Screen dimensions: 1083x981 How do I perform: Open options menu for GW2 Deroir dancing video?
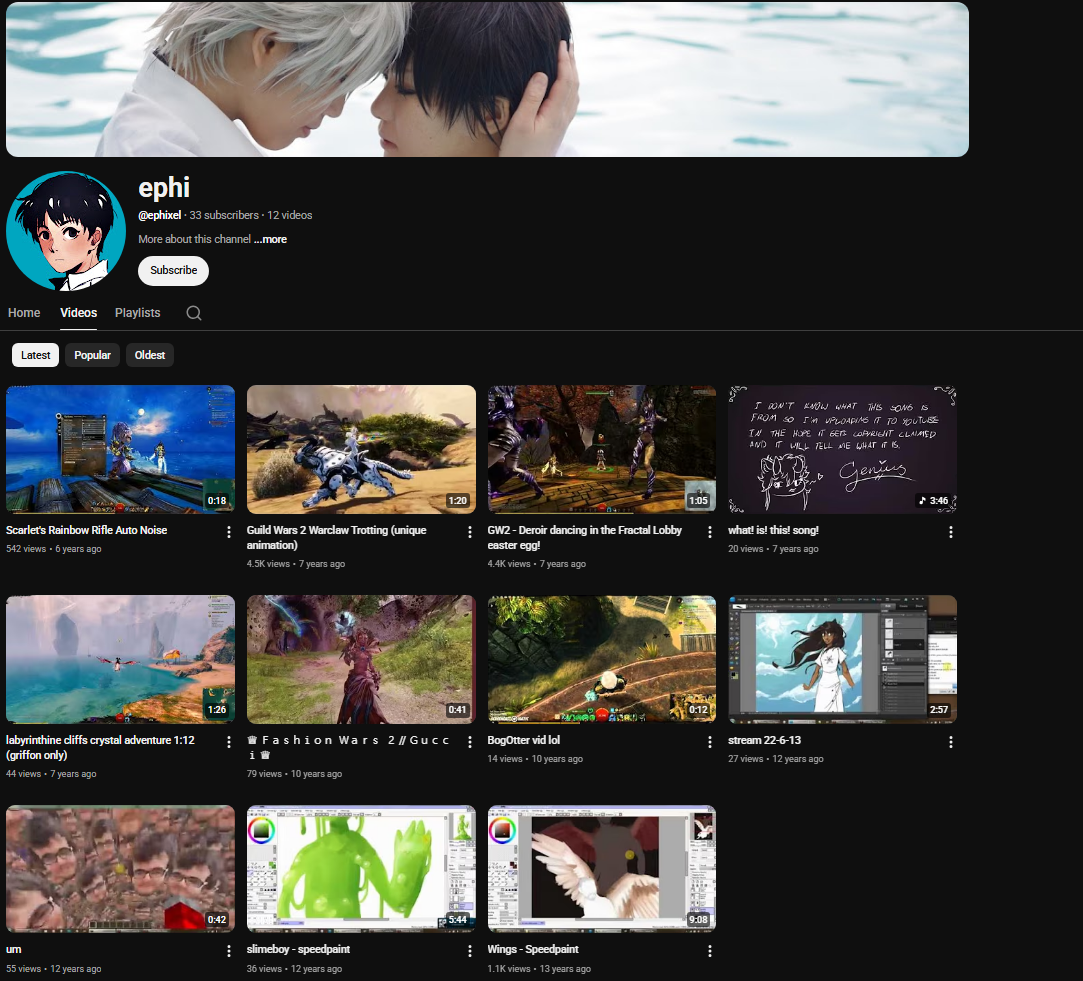(x=710, y=532)
